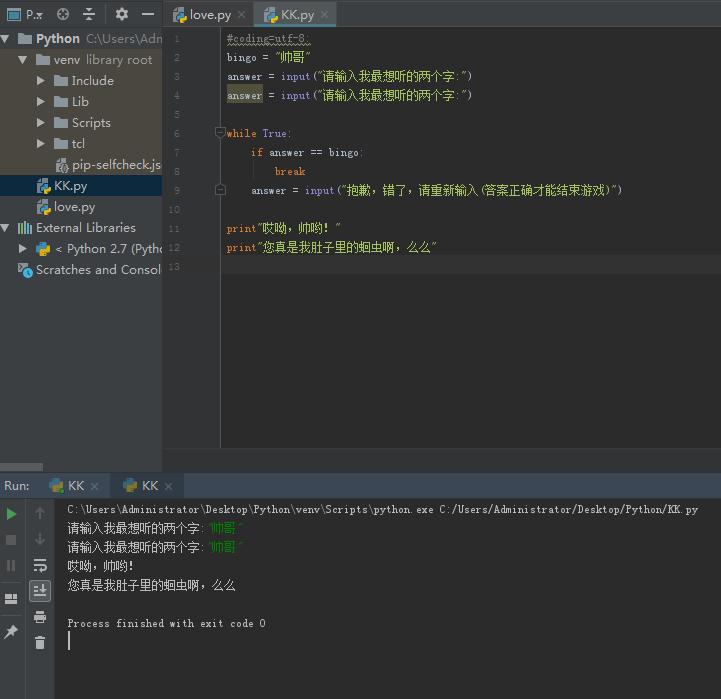Open project panel settings gear
Screen dimensions: 721x699
tap(122, 15)
